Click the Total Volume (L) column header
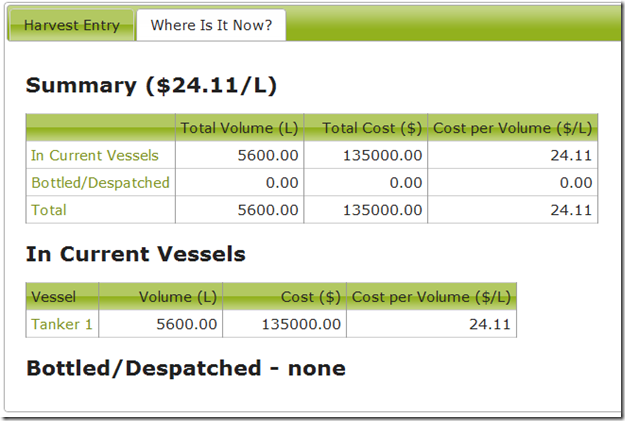The height and width of the screenshot is (421, 625). [x=240, y=128]
